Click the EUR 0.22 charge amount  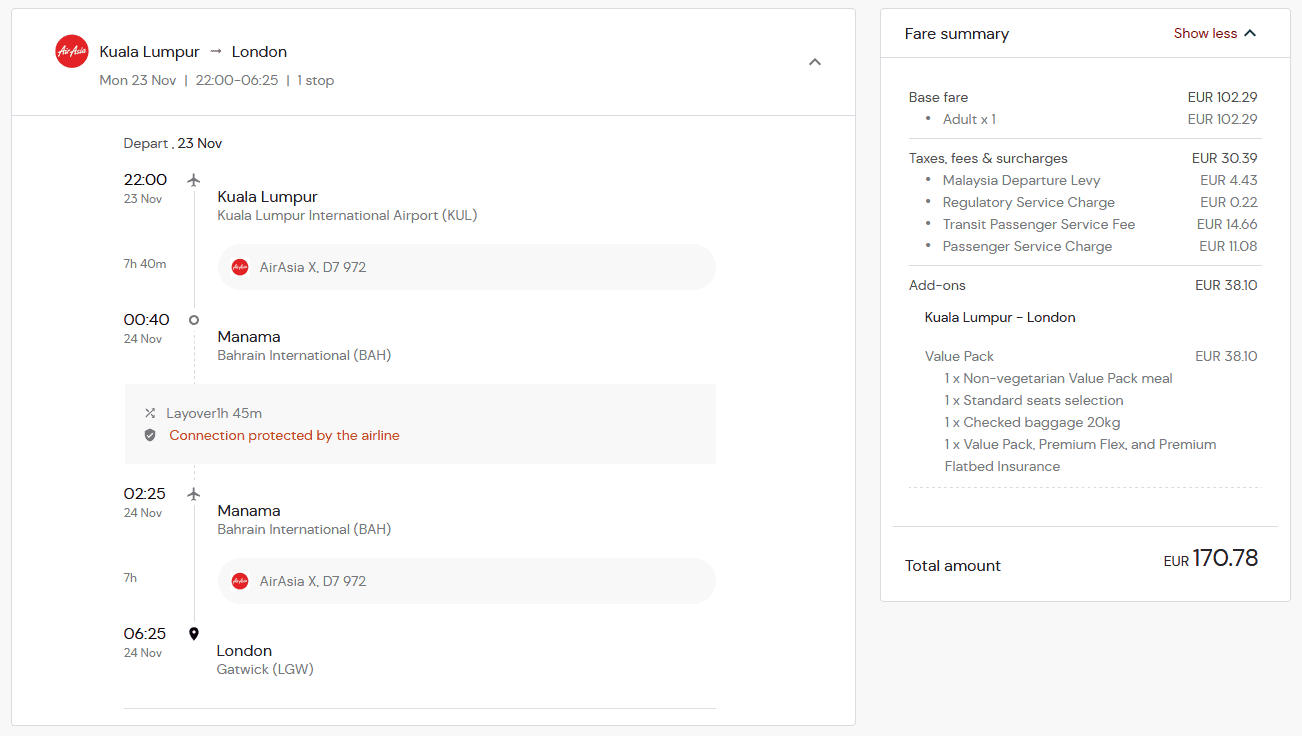[x=1229, y=202]
